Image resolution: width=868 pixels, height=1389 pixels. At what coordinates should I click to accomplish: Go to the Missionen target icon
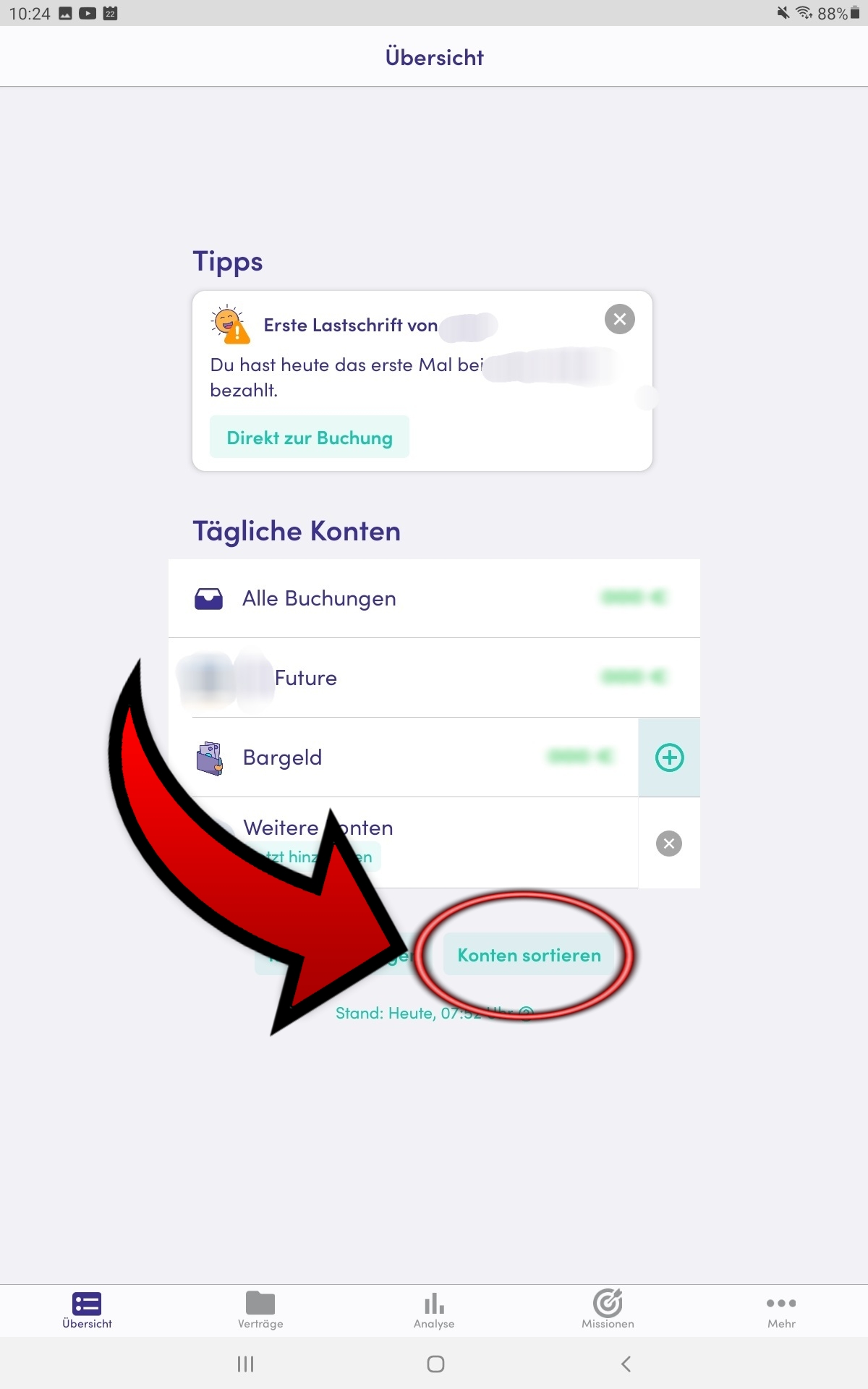[608, 1303]
